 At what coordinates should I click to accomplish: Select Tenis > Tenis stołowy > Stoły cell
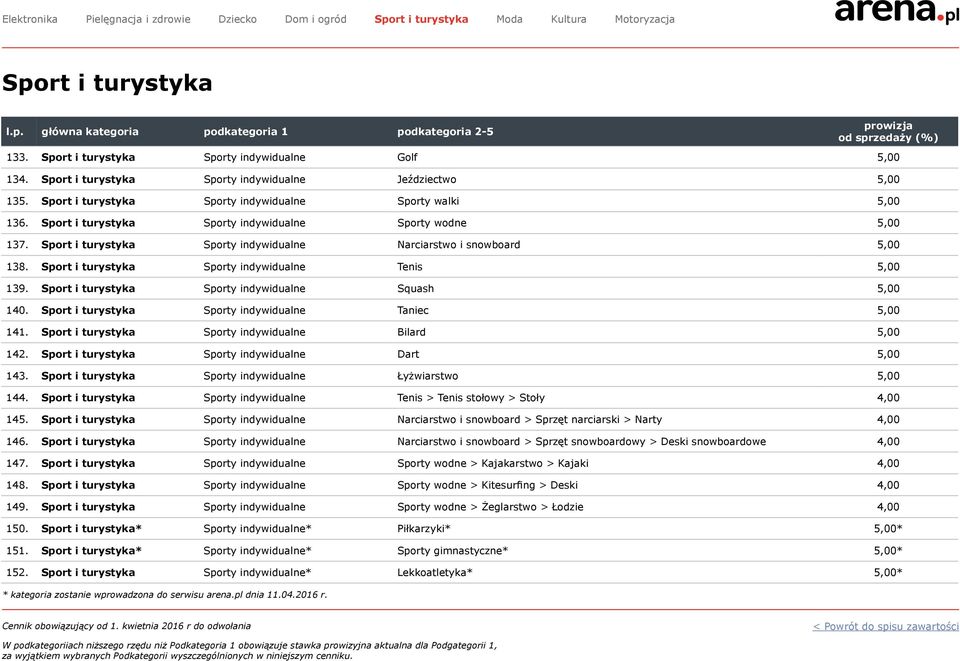pos(471,398)
